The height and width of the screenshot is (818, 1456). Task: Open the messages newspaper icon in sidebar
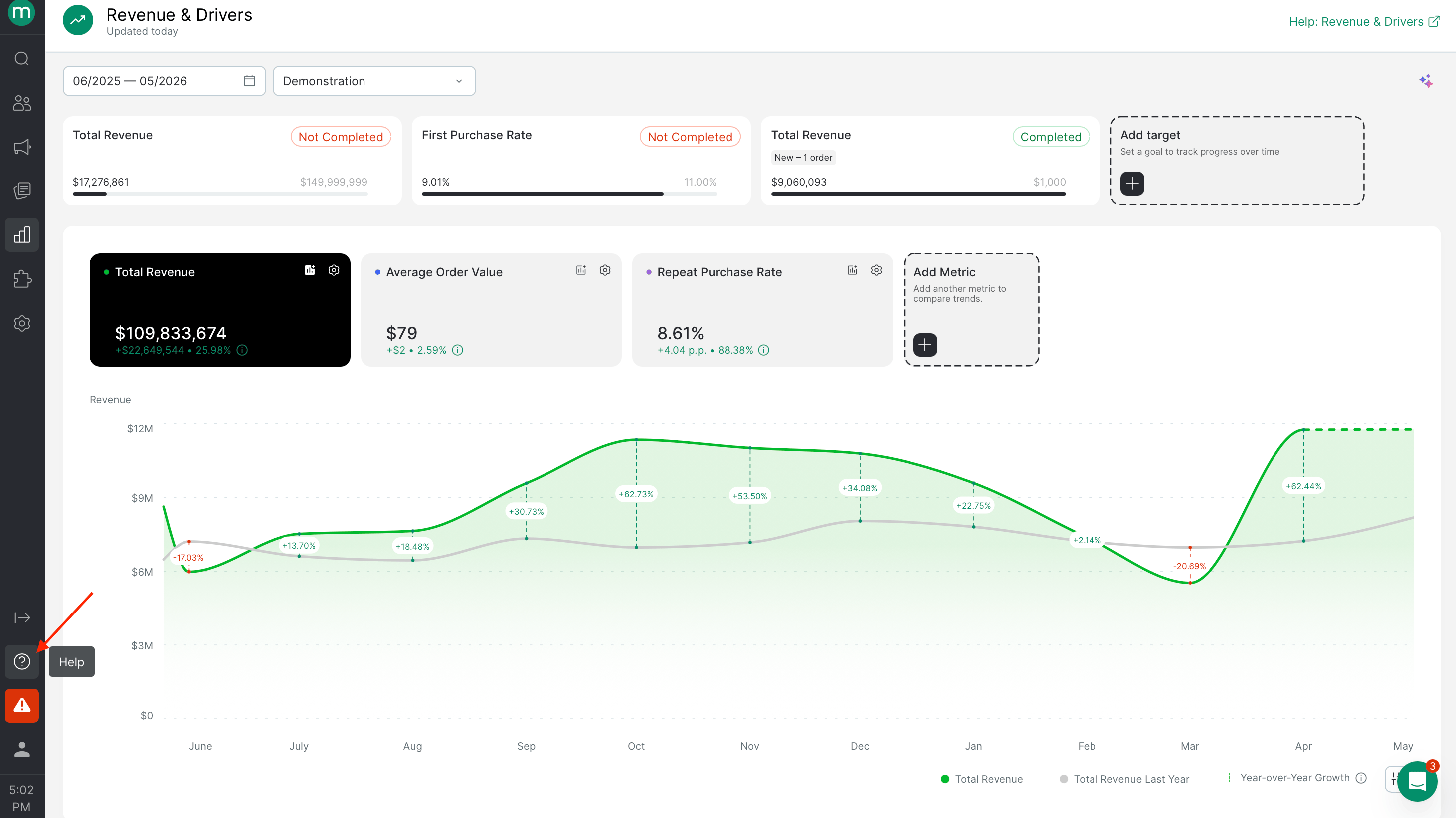pyautogui.click(x=22, y=191)
